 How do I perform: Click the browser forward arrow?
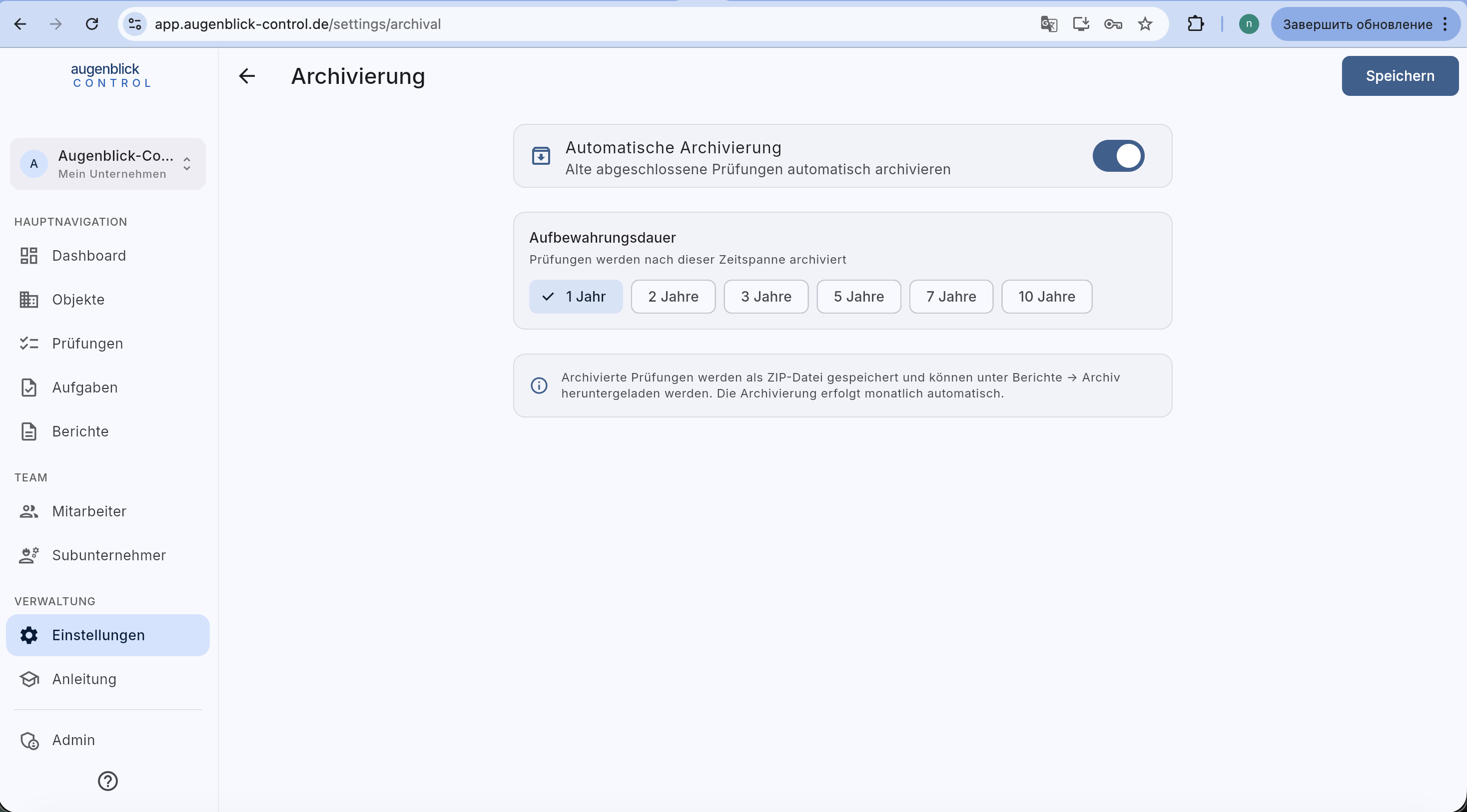pyautogui.click(x=56, y=24)
